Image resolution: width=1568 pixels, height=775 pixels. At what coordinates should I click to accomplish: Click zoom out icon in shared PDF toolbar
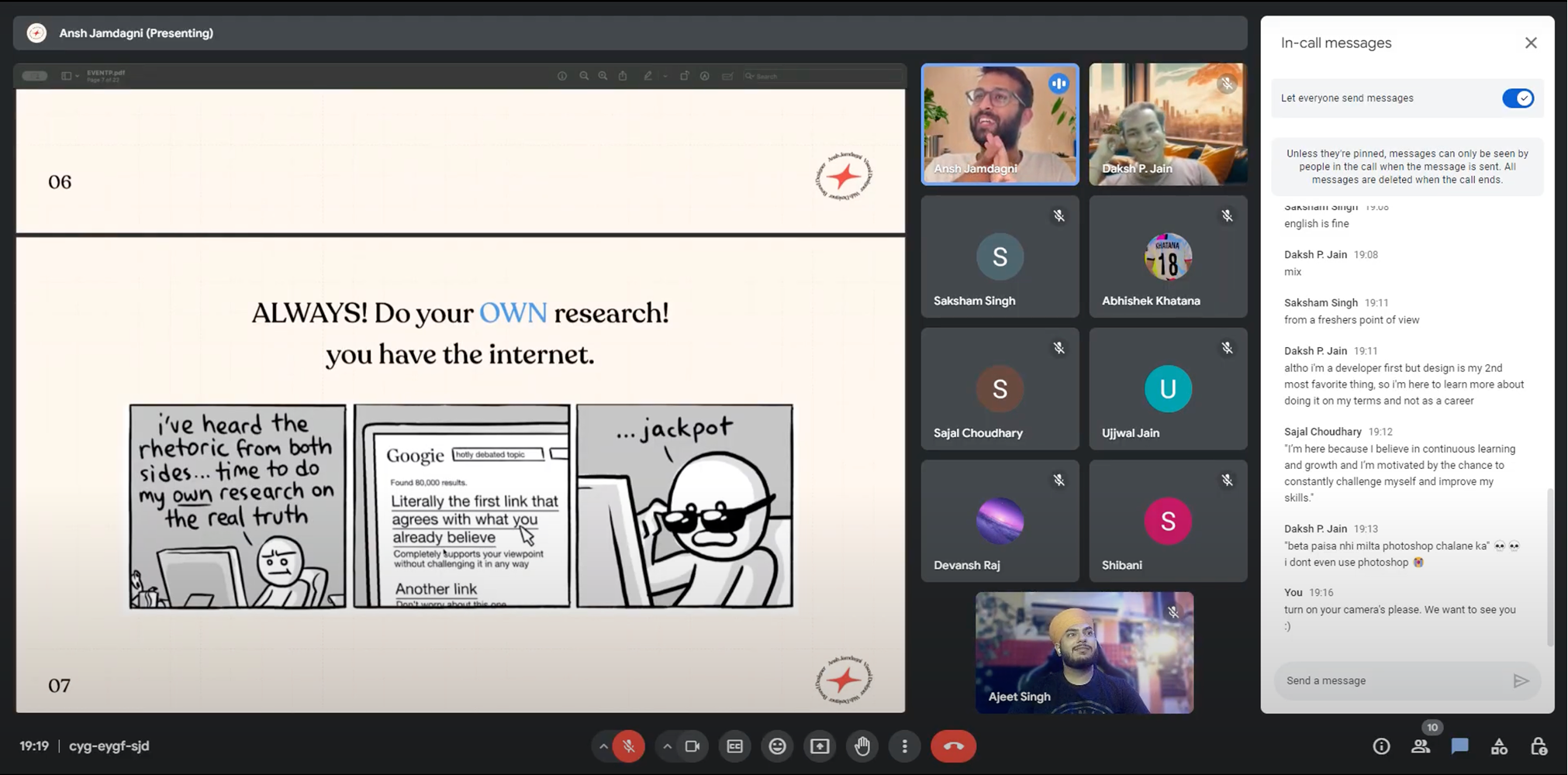coord(584,76)
